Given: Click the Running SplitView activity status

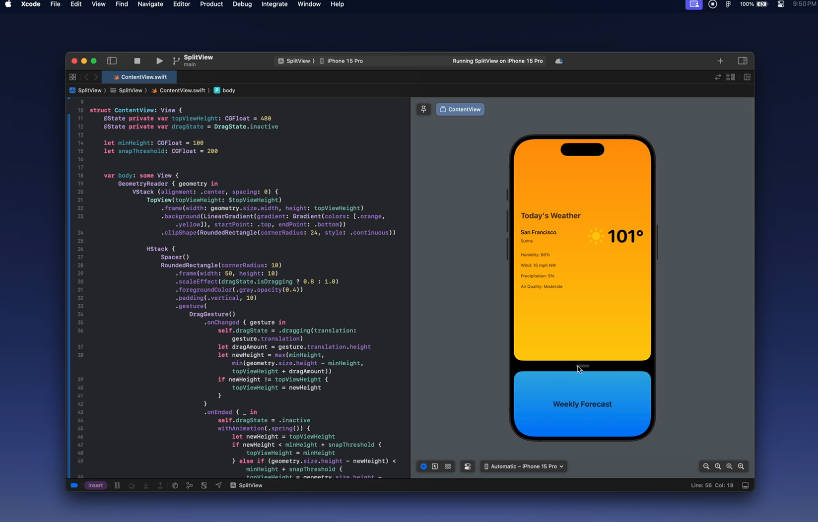Looking at the screenshot, I should (498, 61).
